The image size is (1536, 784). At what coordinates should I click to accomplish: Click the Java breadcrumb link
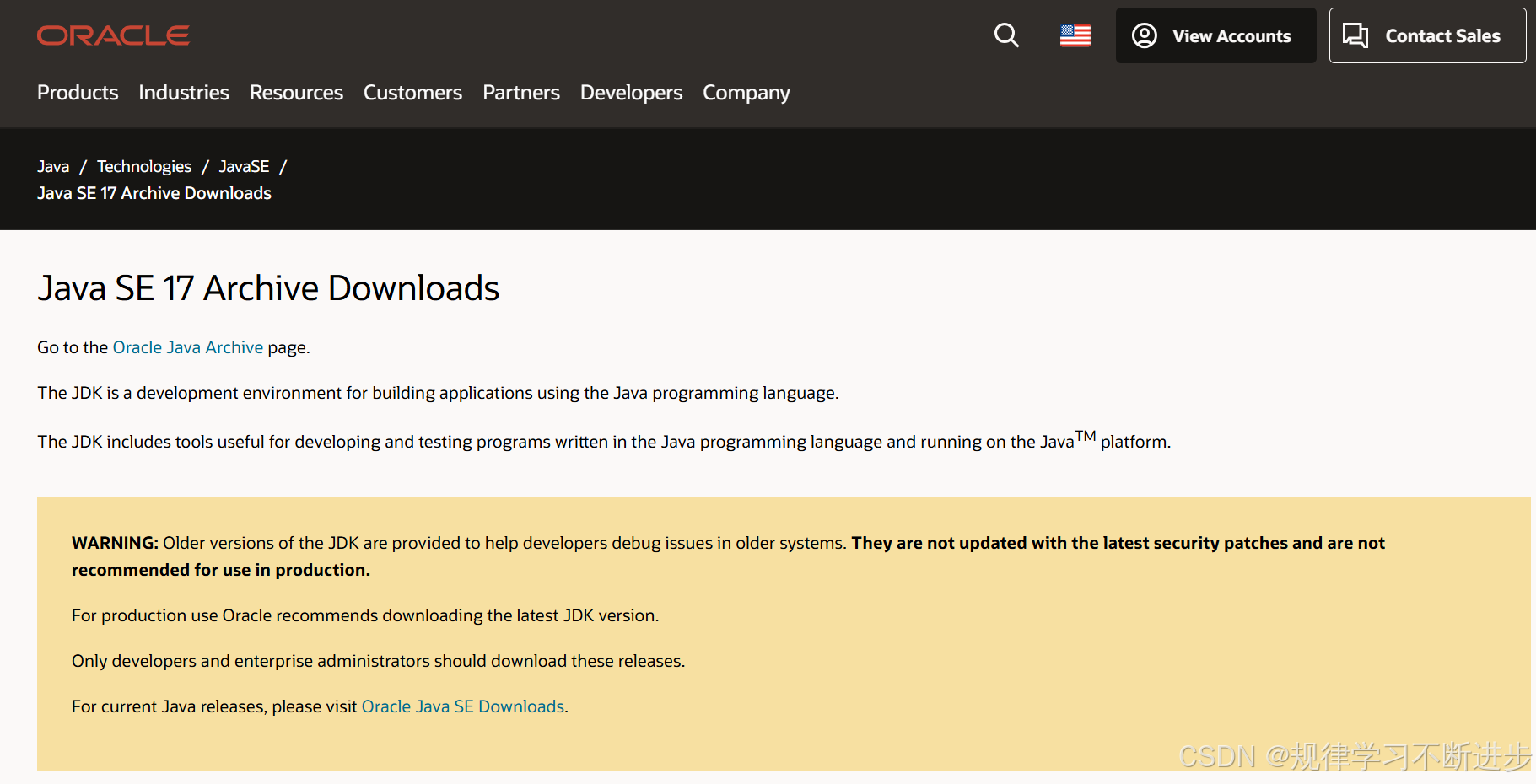coord(53,166)
